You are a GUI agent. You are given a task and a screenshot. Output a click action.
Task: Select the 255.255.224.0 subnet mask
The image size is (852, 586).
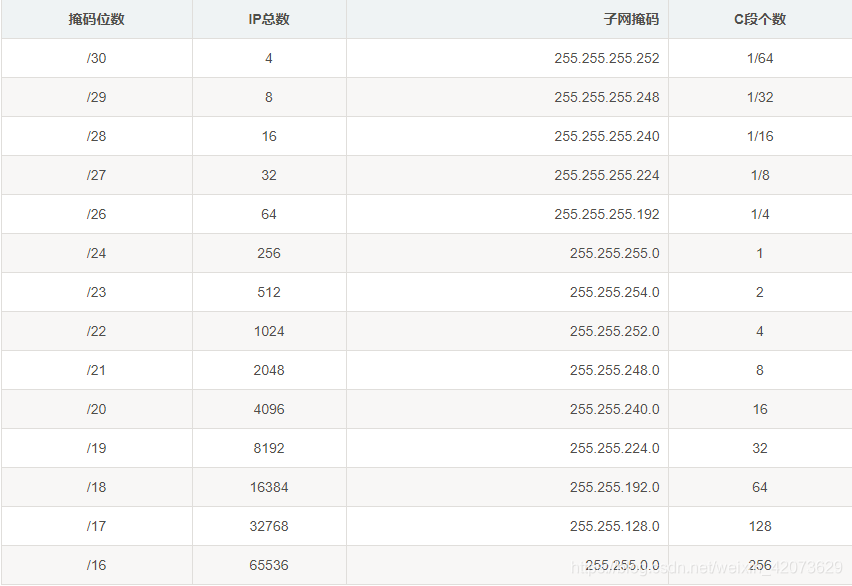pos(614,448)
